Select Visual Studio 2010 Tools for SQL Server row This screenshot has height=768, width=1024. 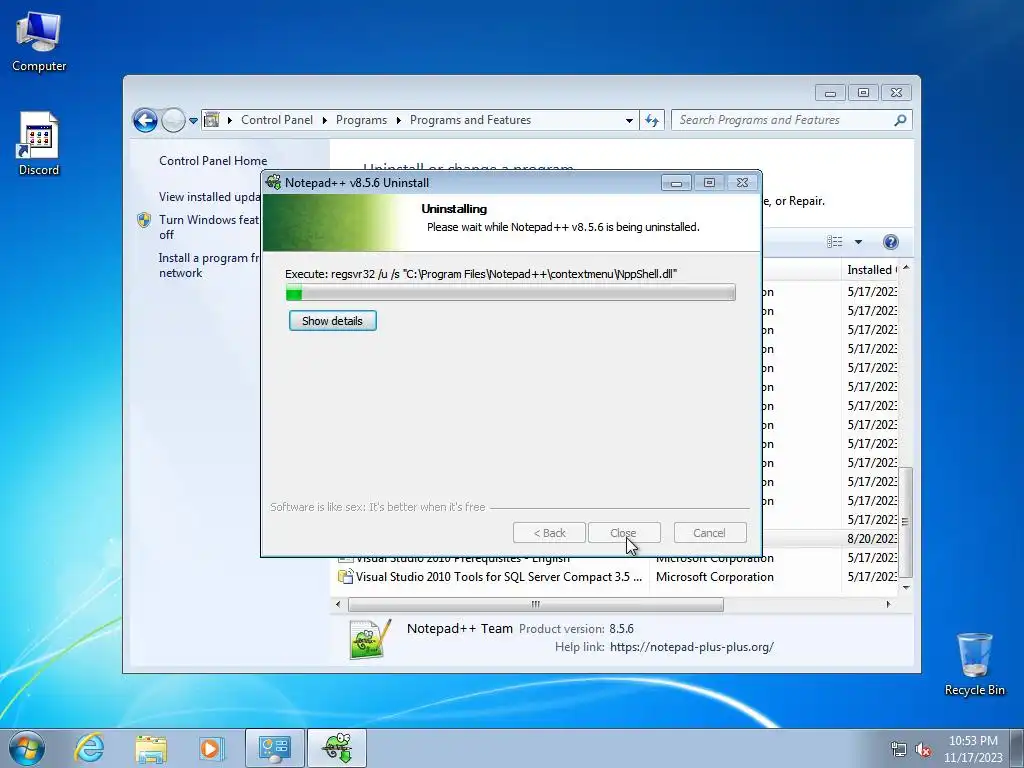[616, 577]
